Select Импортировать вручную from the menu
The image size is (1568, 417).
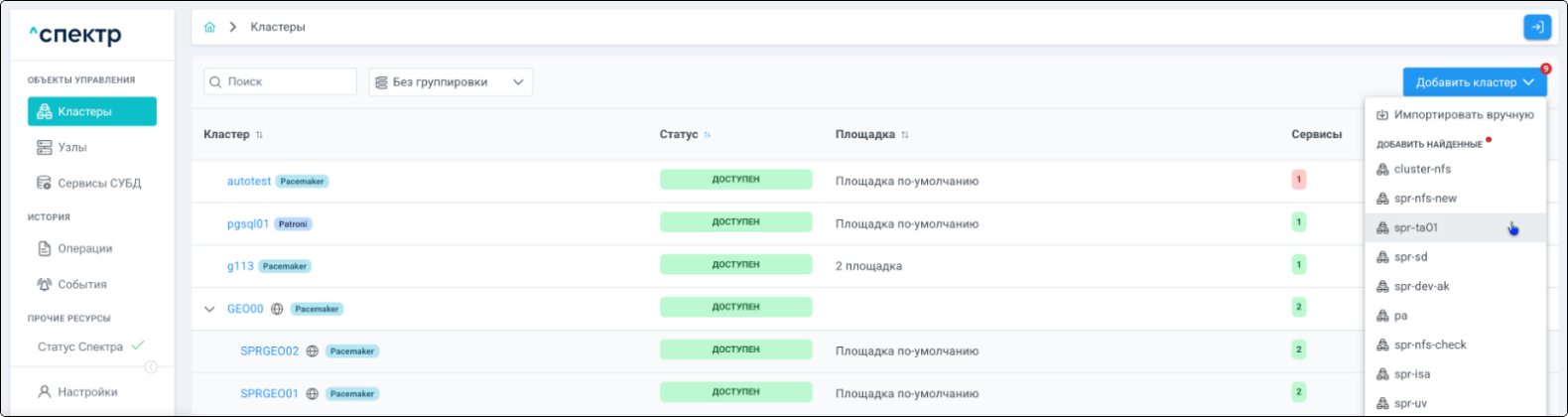(x=1455, y=115)
